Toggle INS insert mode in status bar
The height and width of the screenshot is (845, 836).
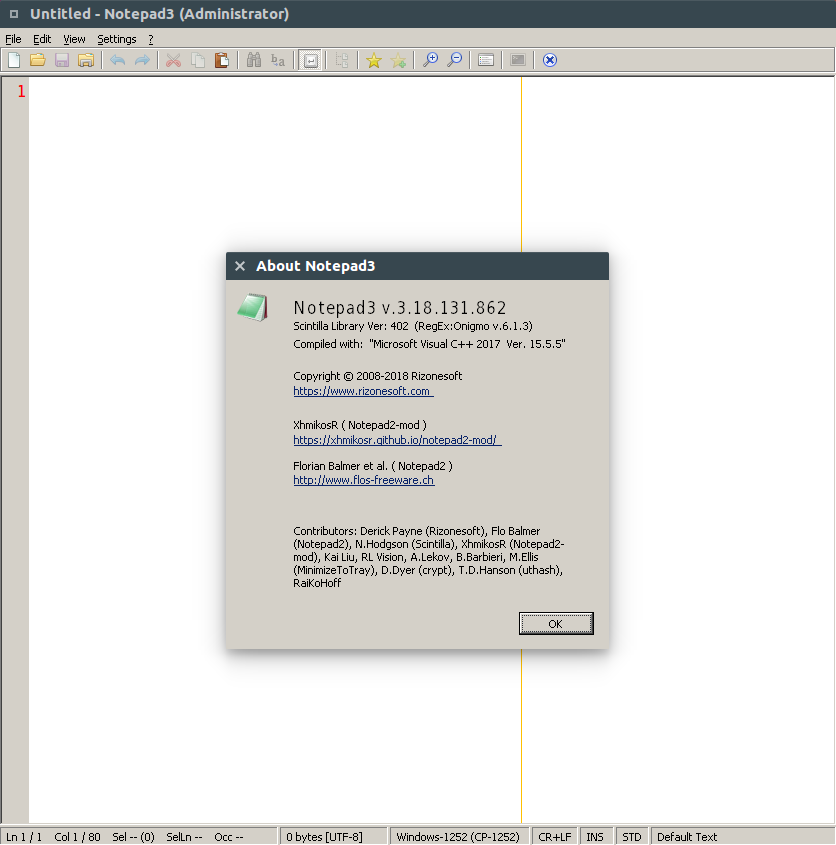pos(595,836)
